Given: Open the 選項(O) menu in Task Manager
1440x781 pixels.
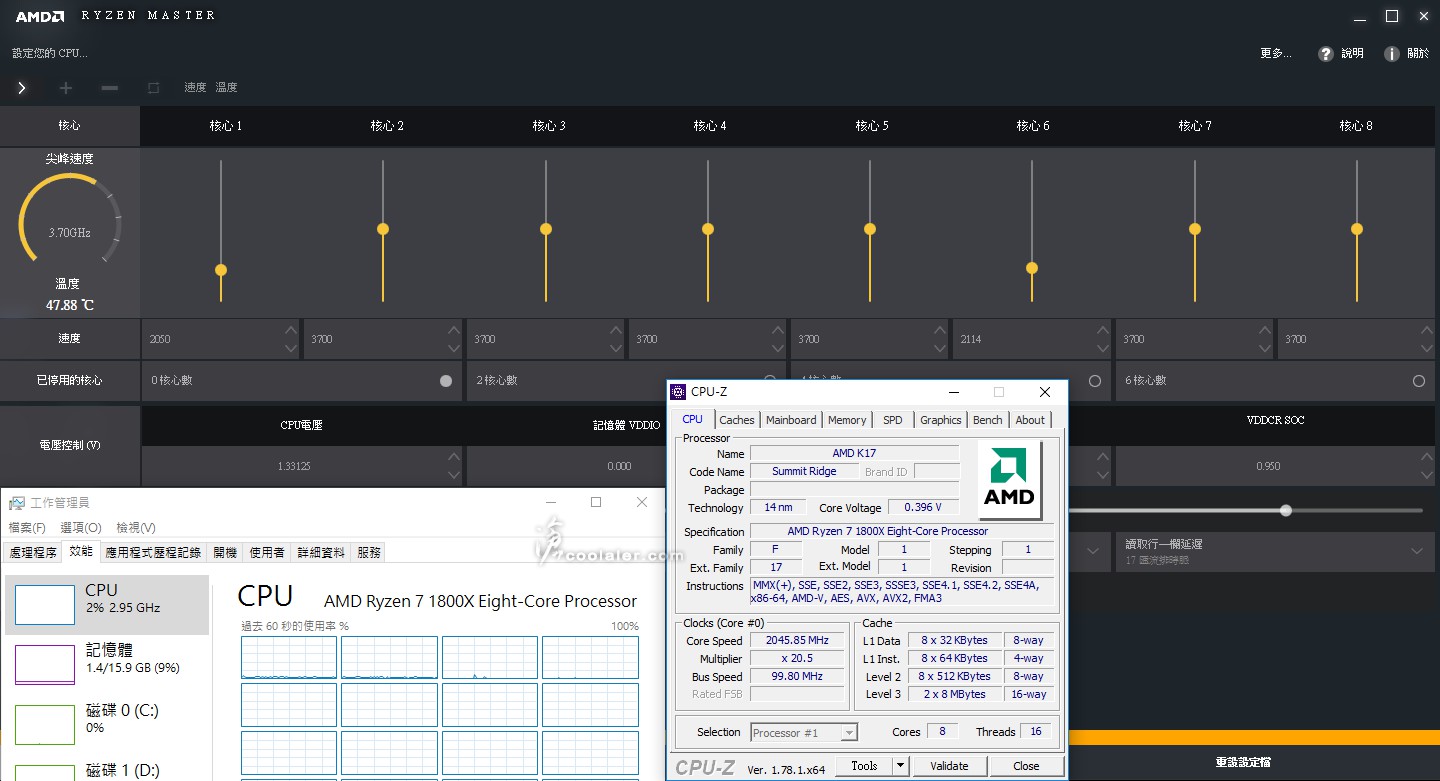Looking at the screenshot, I should [x=81, y=528].
